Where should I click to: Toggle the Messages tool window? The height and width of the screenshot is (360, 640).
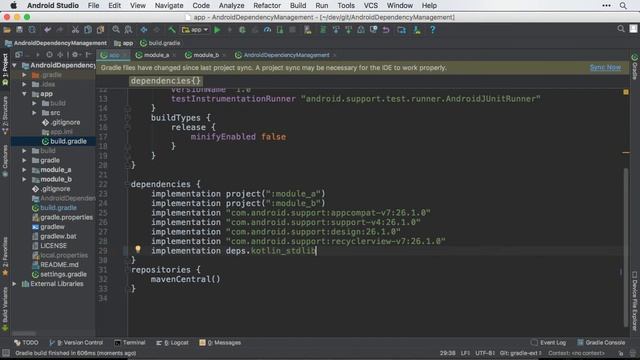(x=220, y=342)
